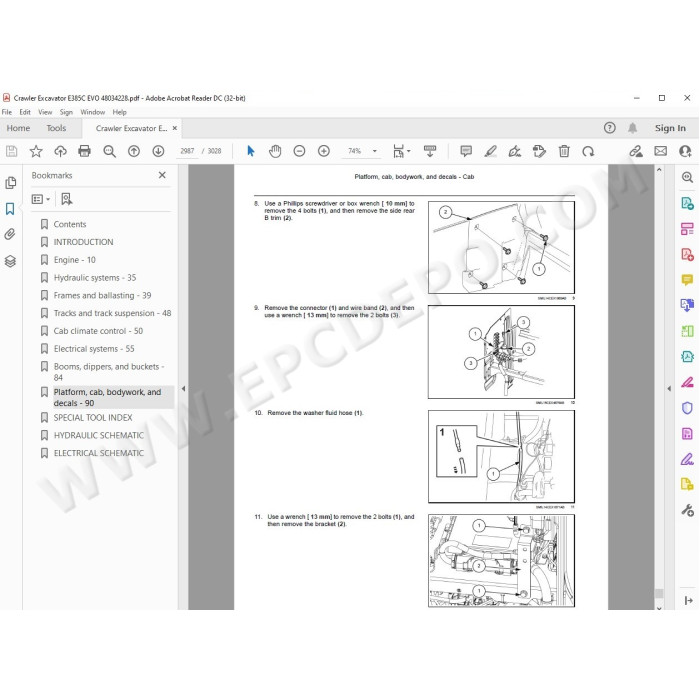Open Export PDF tool in right pane
The height and width of the screenshot is (700, 700).
coord(687,204)
